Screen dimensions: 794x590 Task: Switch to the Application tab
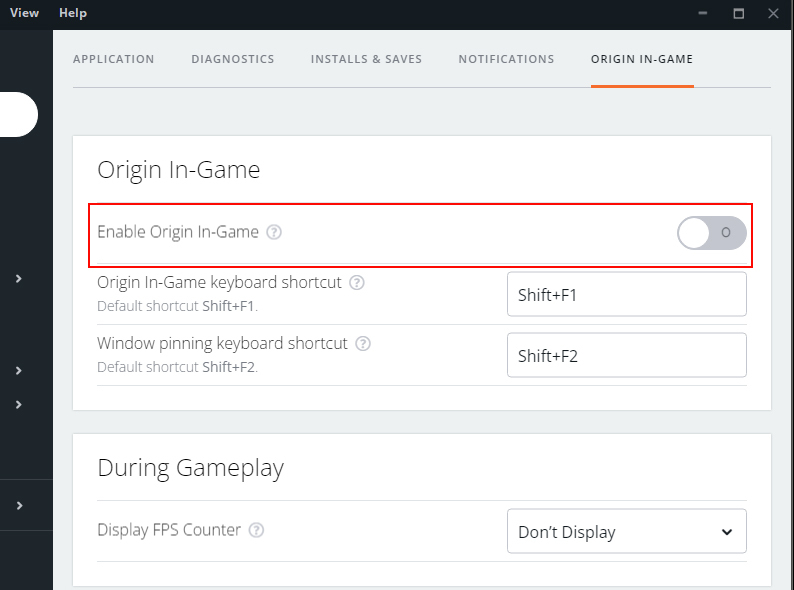tap(114, 59)
